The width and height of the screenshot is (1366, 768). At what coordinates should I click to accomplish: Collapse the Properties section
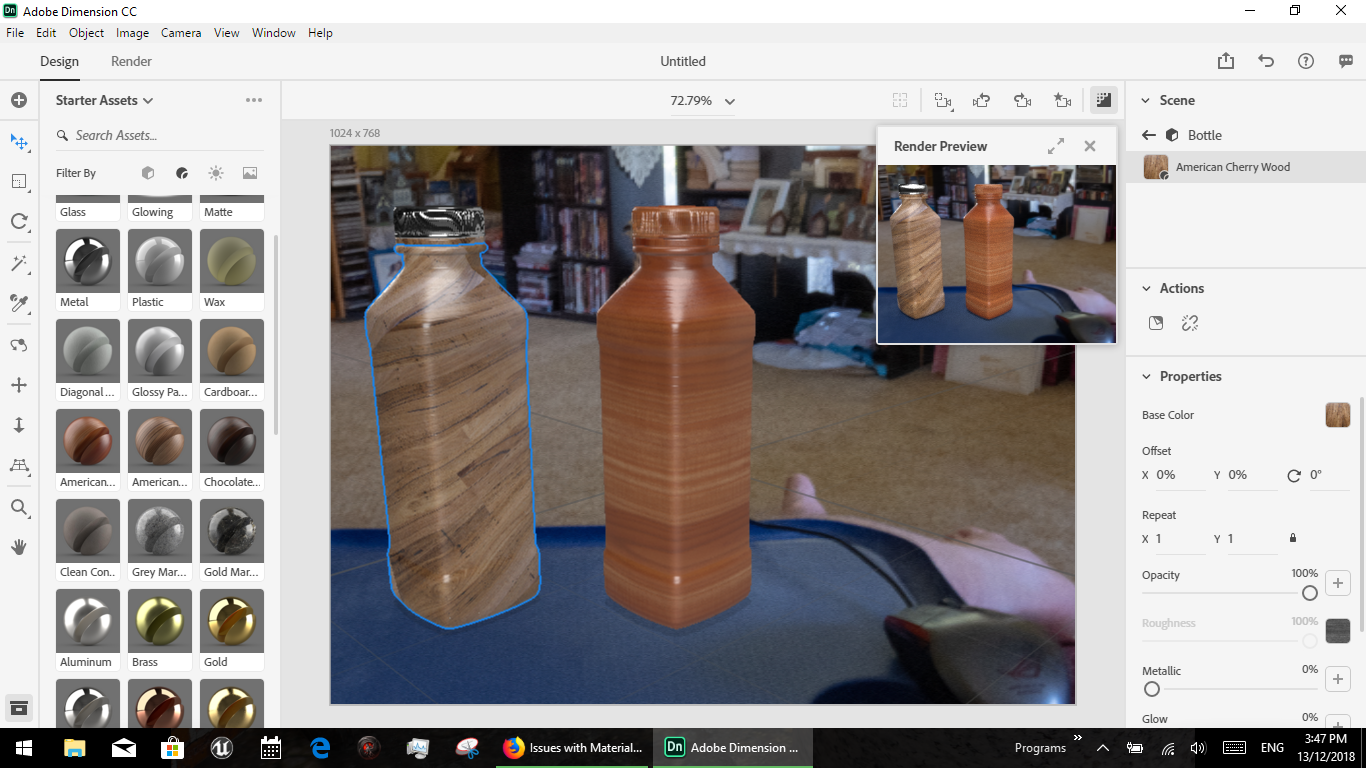pos(1146,376)
